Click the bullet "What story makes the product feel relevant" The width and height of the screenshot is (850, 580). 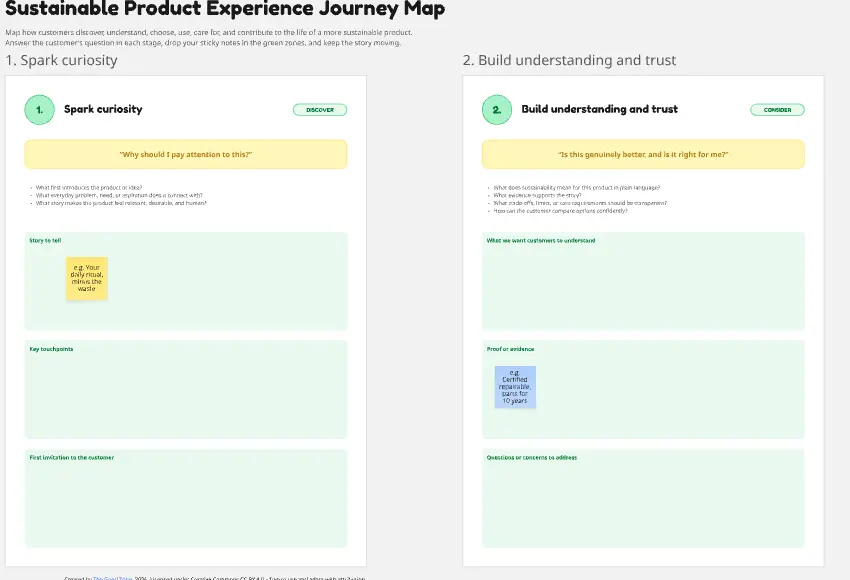click(121, 203)
